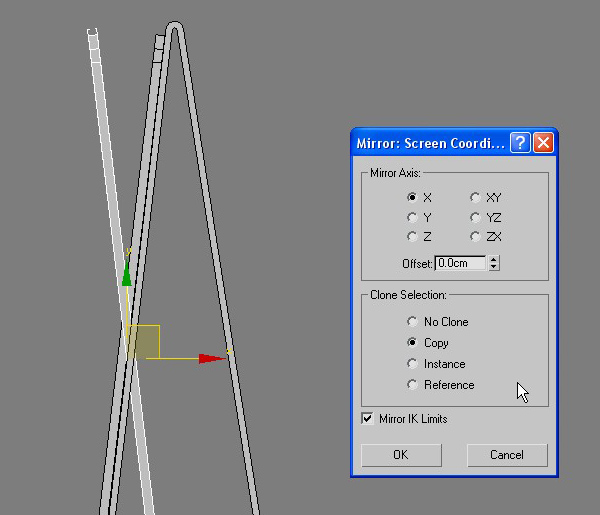Choose the ZX mirror plane option
600x515 pixels.
point(475,237)
